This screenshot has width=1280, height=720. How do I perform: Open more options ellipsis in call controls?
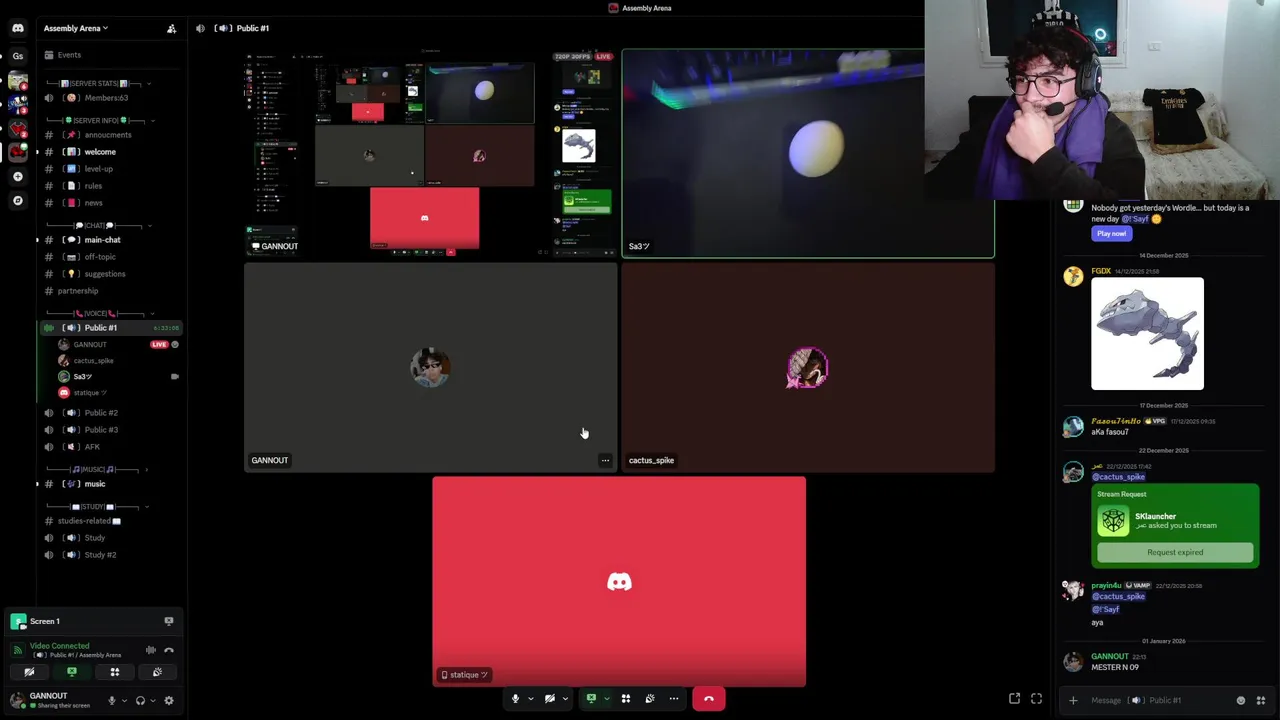[674, 699]
